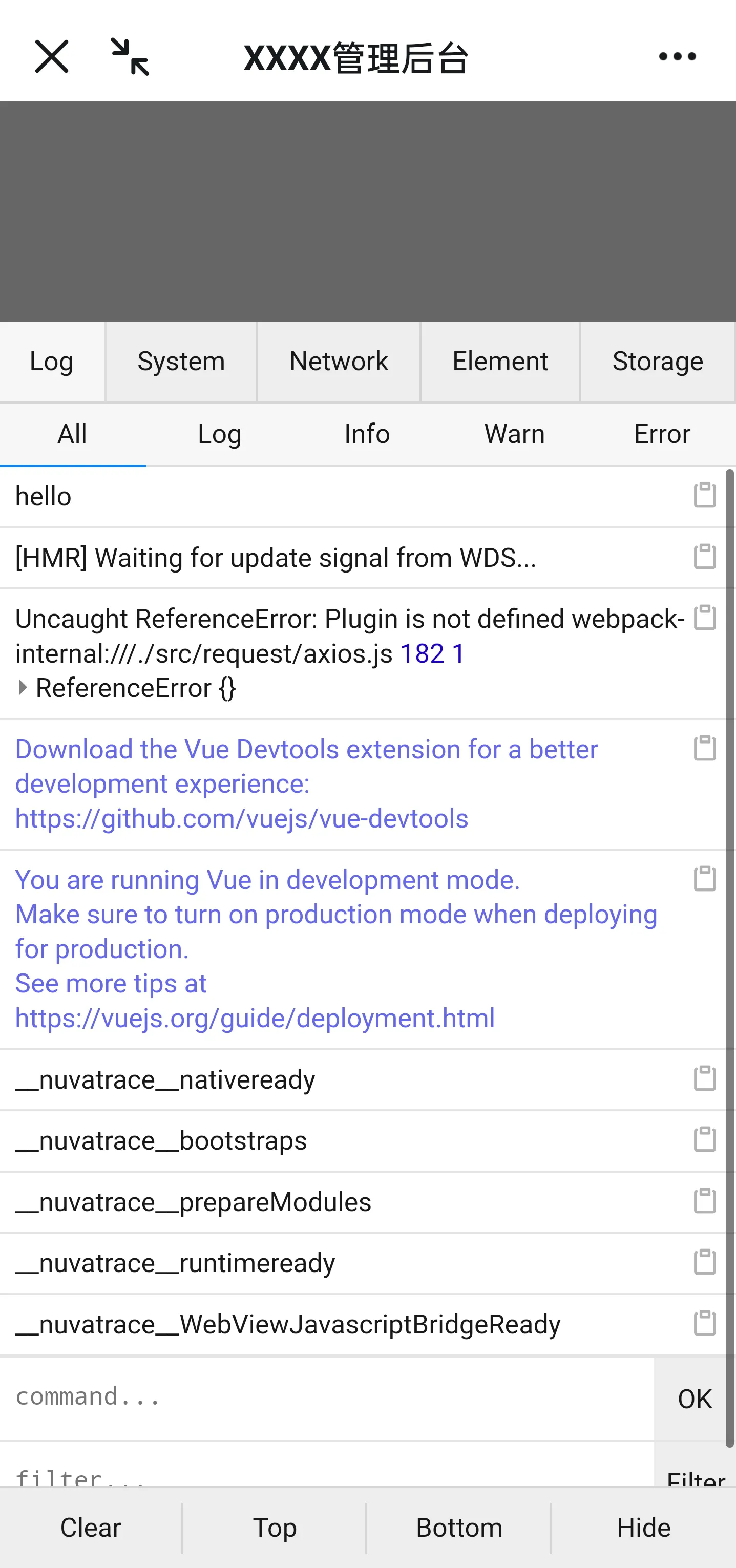Tap the minimize arrows icon in header

click(x=130, y=57)
